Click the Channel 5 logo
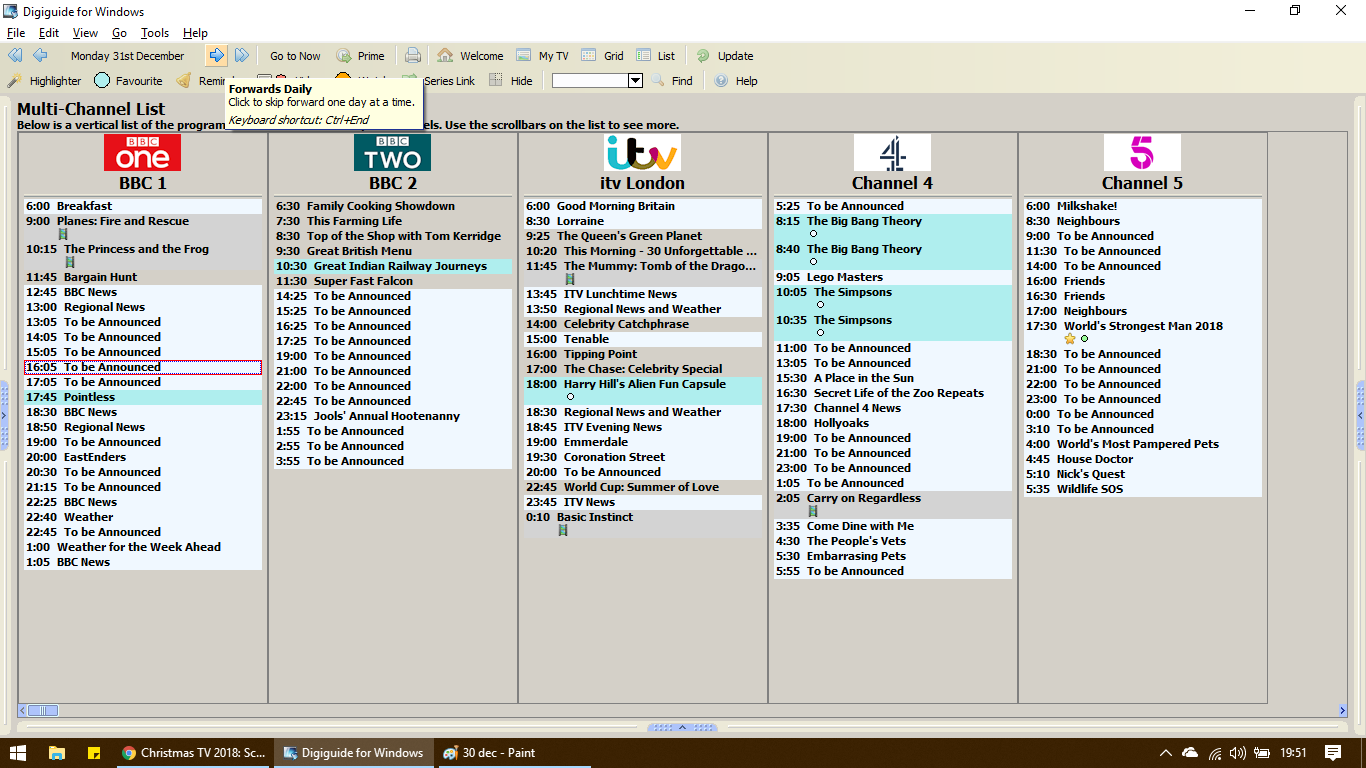 click(x=1142, y=153)
